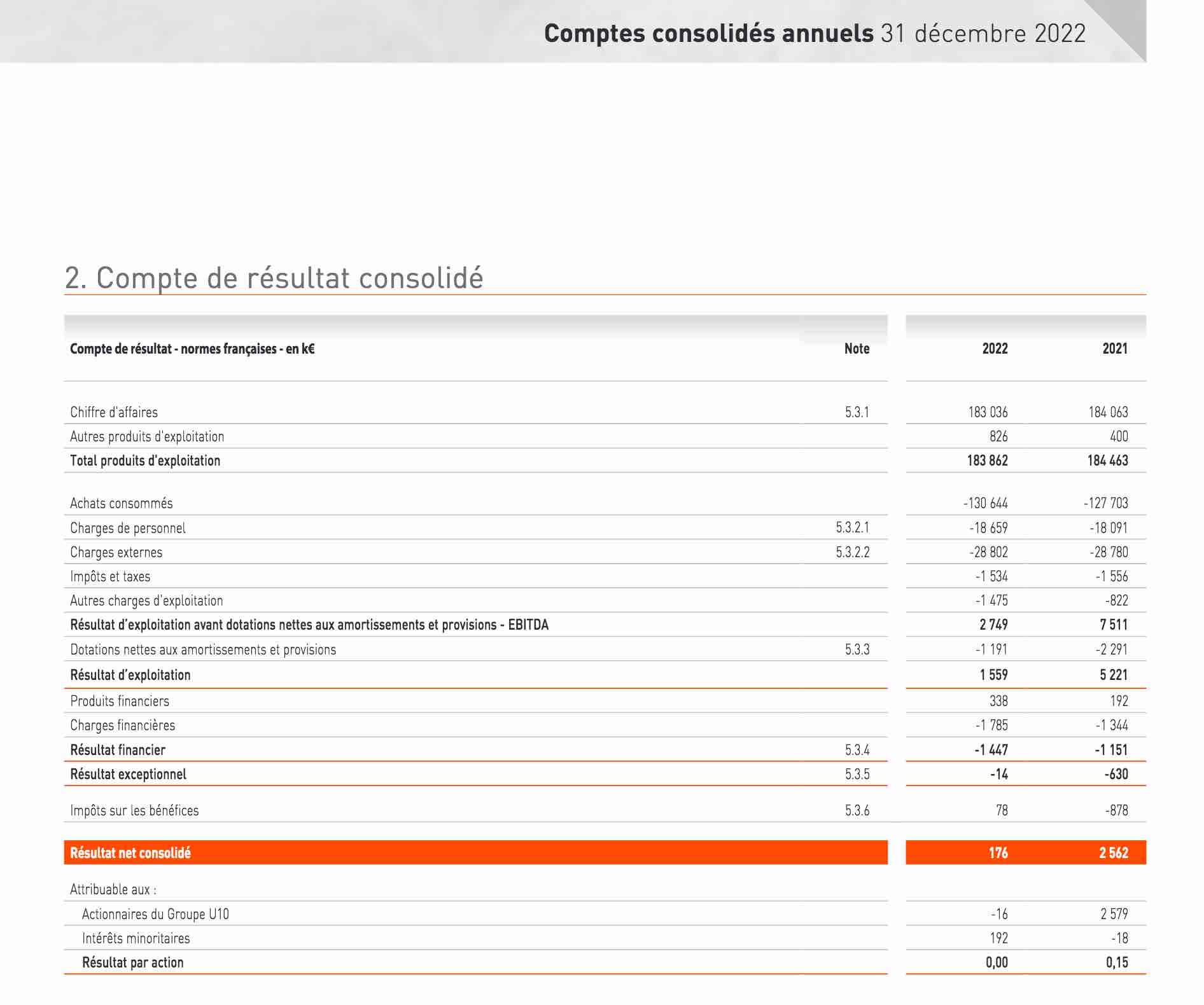Click note reference '5.3.3'
Image resolution: width=1204 pixels, height=1005 pixels.
pyautogui.click(x=857, y=649)
